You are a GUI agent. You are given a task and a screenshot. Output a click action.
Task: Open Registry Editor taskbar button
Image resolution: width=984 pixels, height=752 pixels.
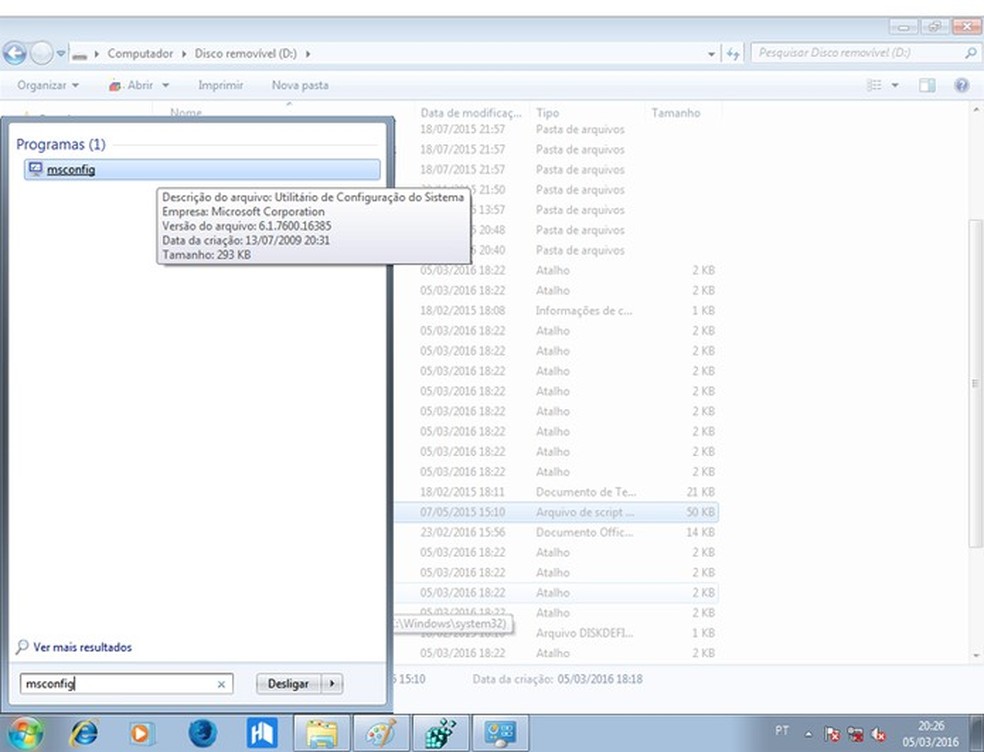coord(441,733)
